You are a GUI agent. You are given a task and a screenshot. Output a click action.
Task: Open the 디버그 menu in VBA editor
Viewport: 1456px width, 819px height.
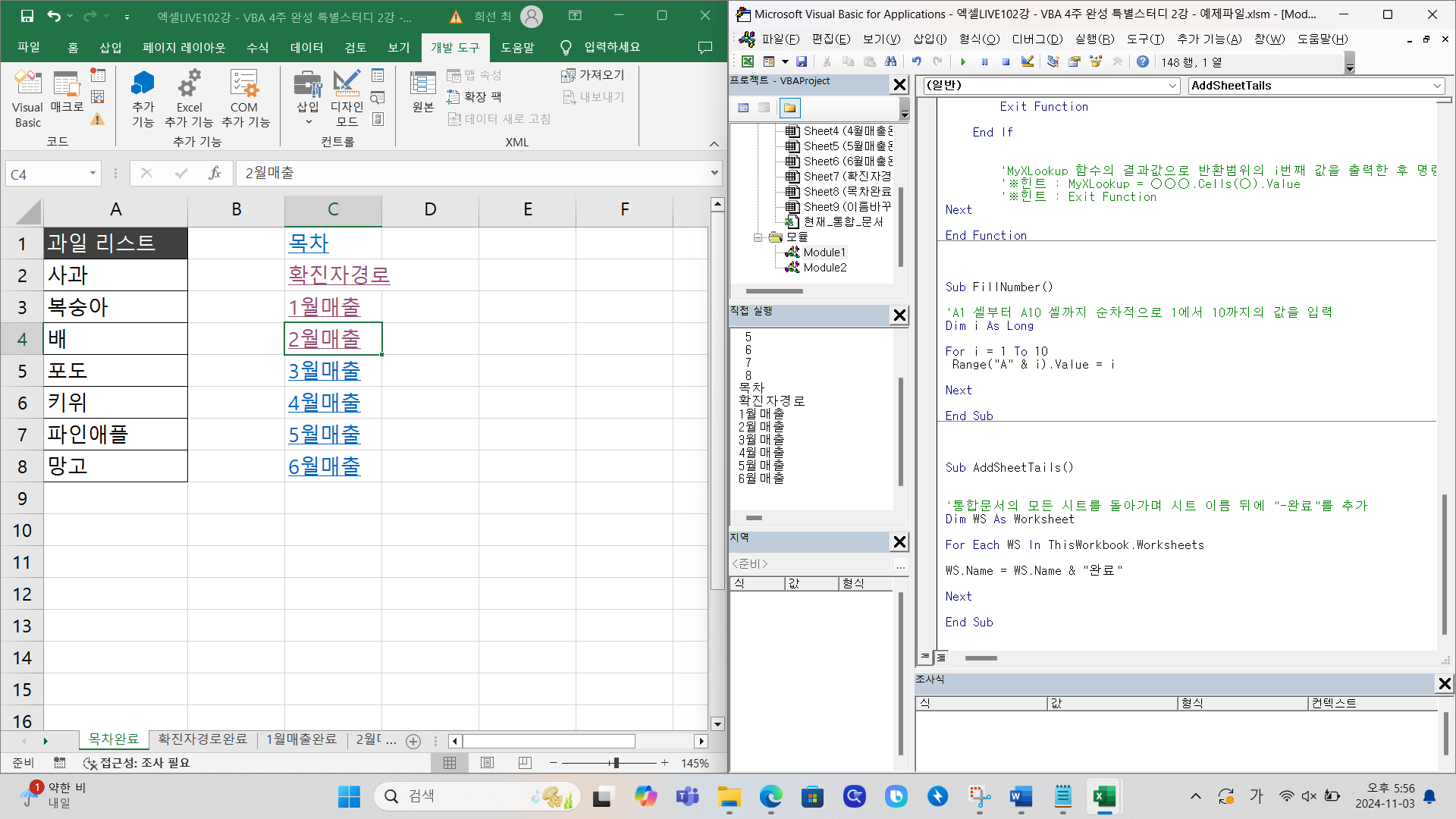pos(1037,39)
